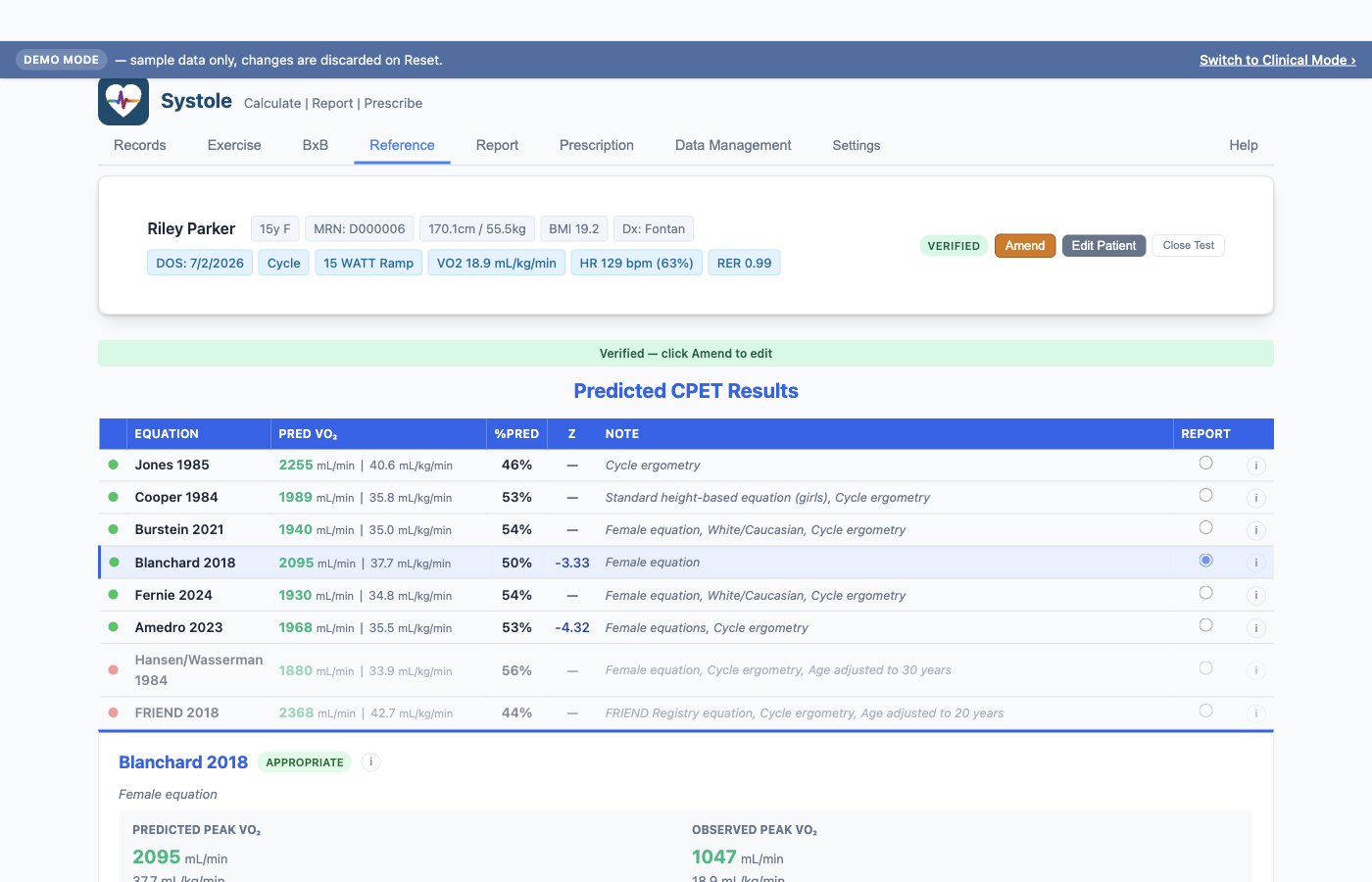Open info icon for Cooper 1984 row

coord(1256,499)
